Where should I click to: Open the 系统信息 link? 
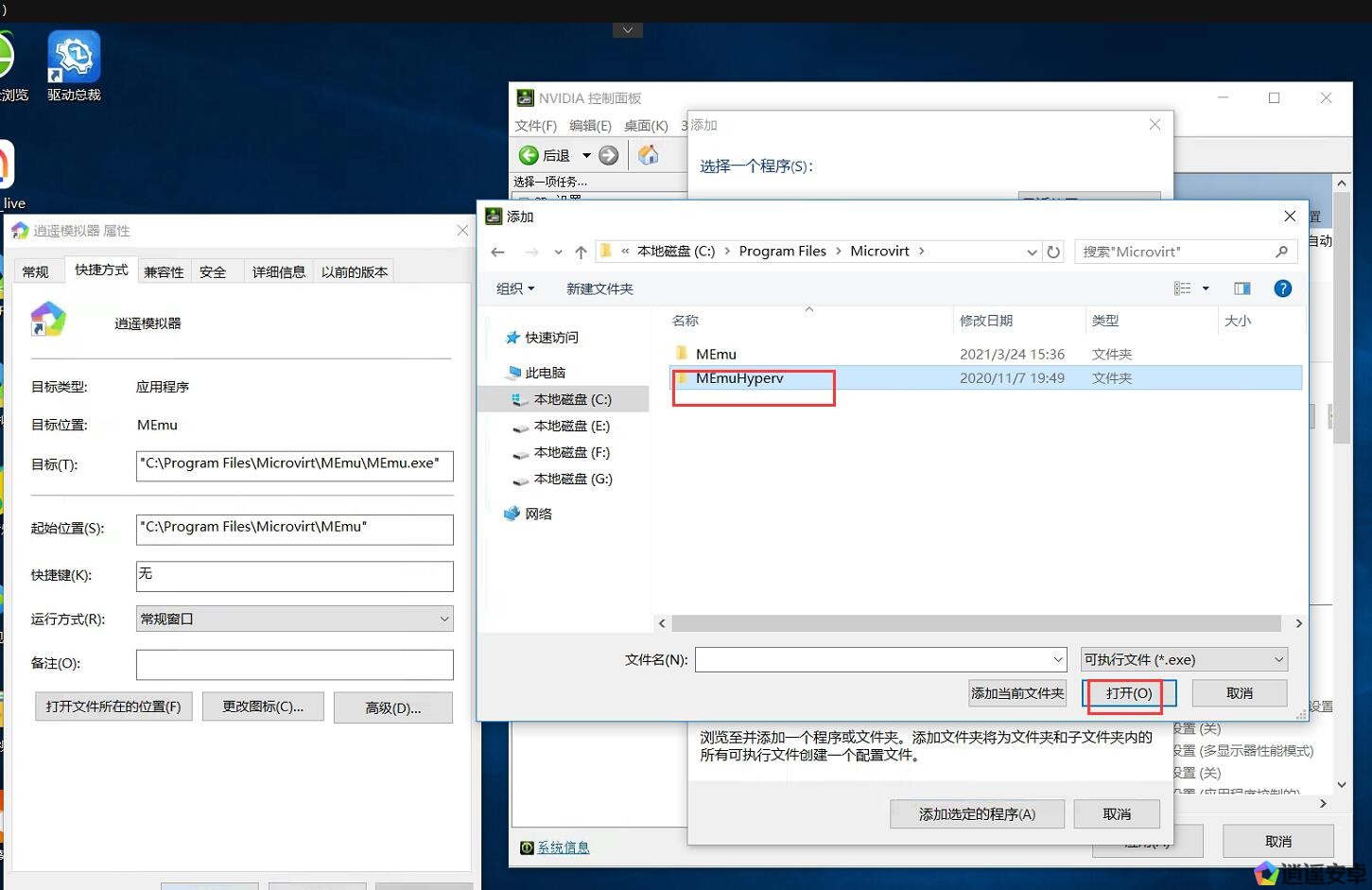coord(563,847)
